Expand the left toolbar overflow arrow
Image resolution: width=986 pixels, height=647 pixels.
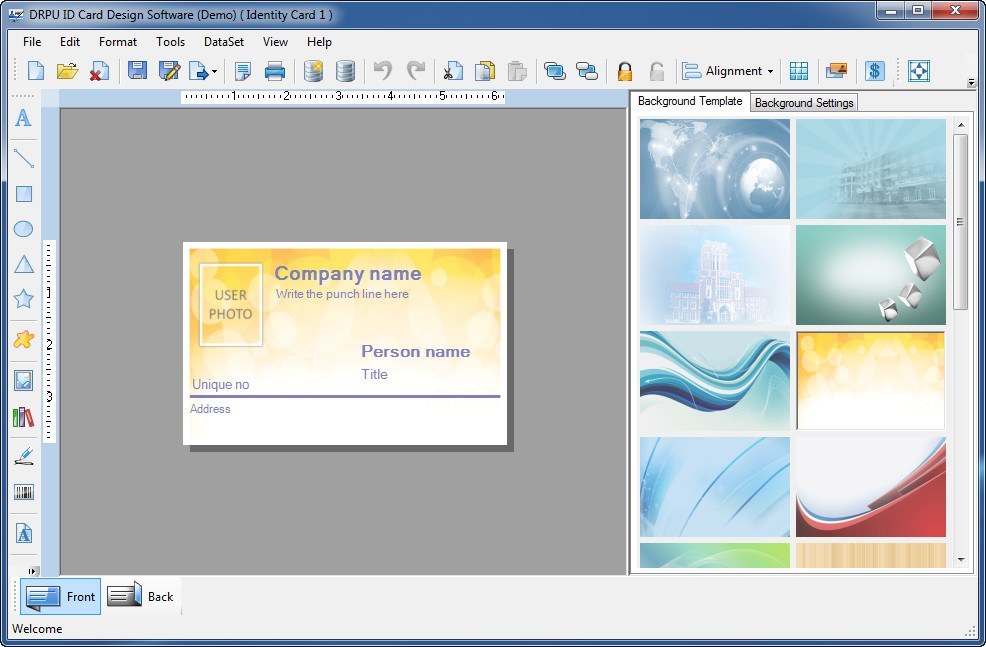tap(32, 571)
